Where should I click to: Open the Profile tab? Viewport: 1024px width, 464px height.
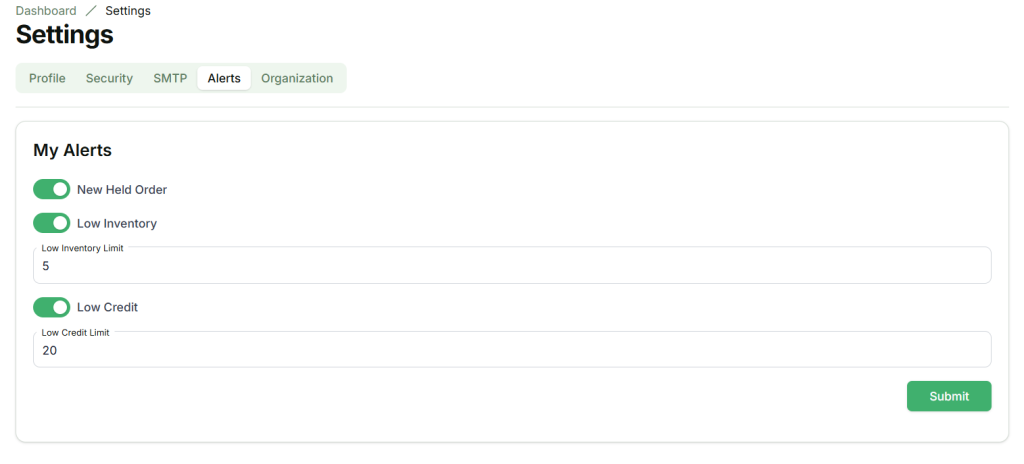(47, 78)
